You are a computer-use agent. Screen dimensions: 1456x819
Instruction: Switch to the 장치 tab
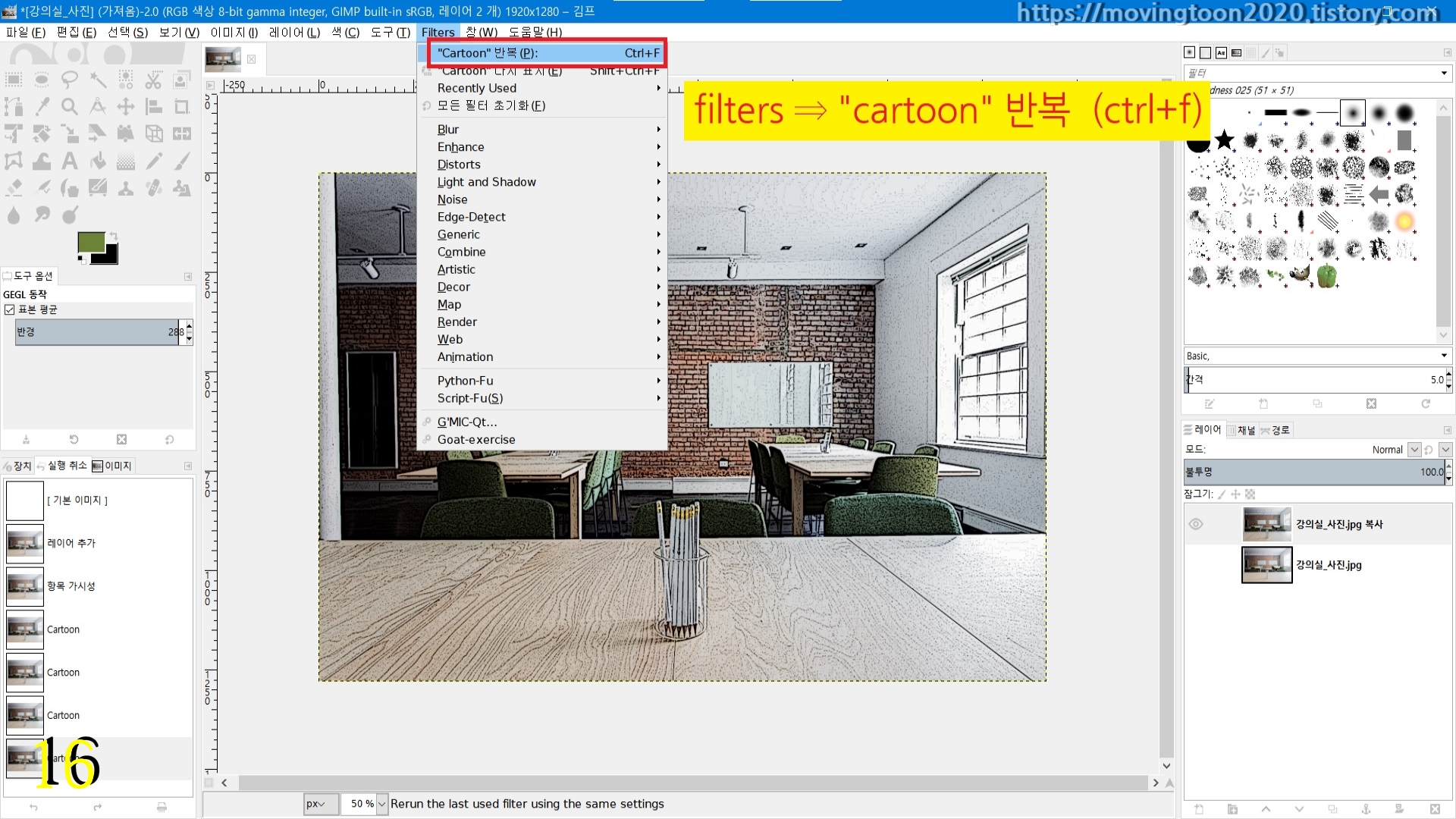point(17,466)
